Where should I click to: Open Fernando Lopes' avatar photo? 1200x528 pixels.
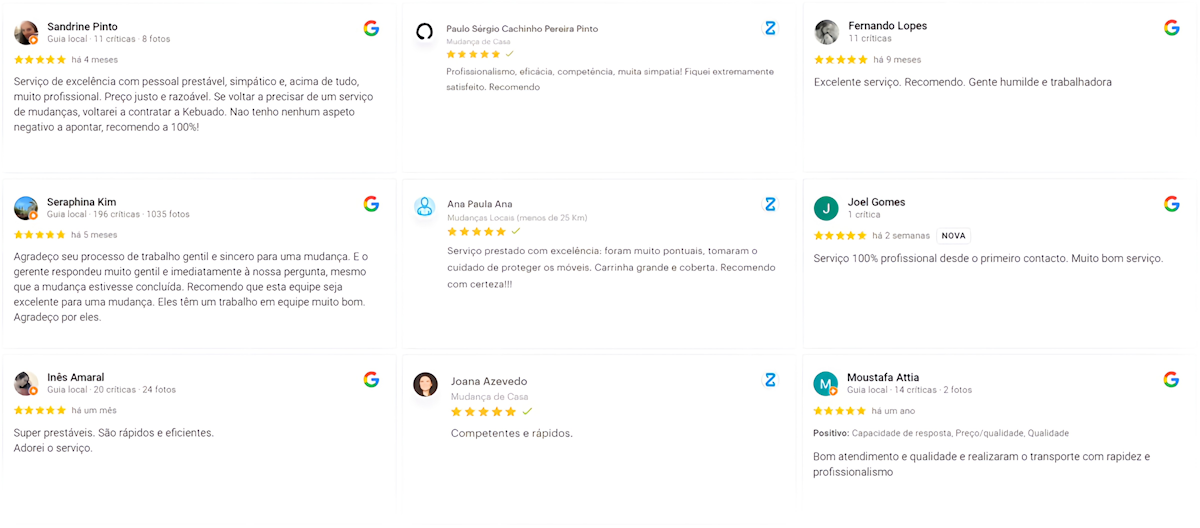[x=826, y=32]
